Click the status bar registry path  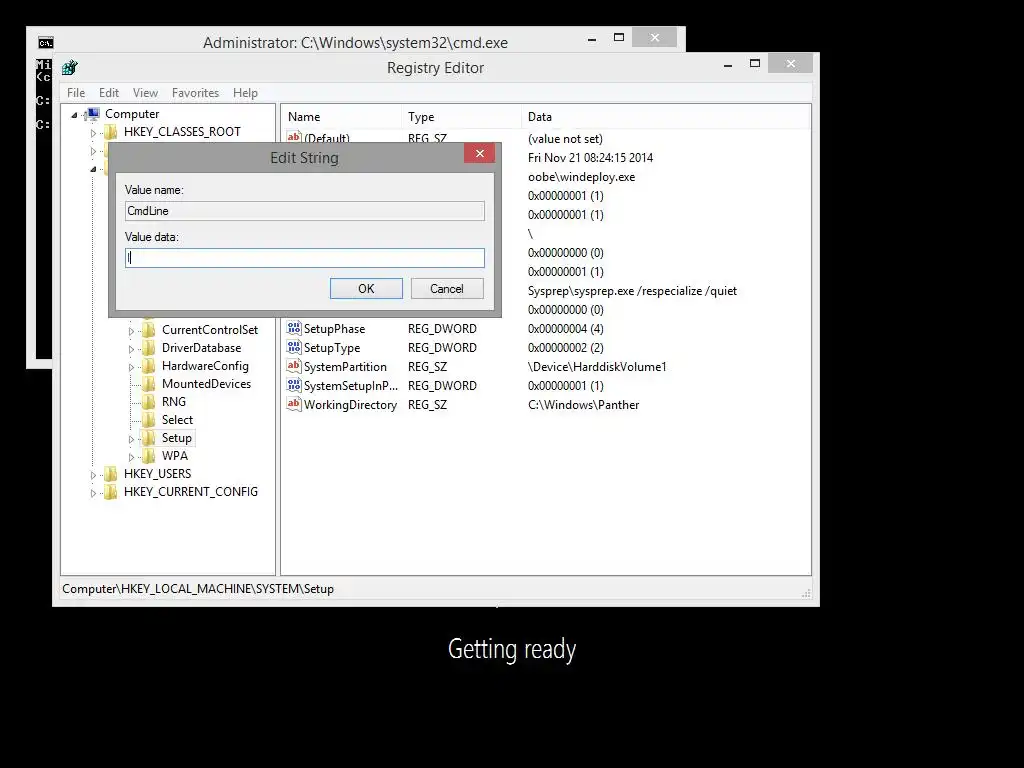coord(198,588)
